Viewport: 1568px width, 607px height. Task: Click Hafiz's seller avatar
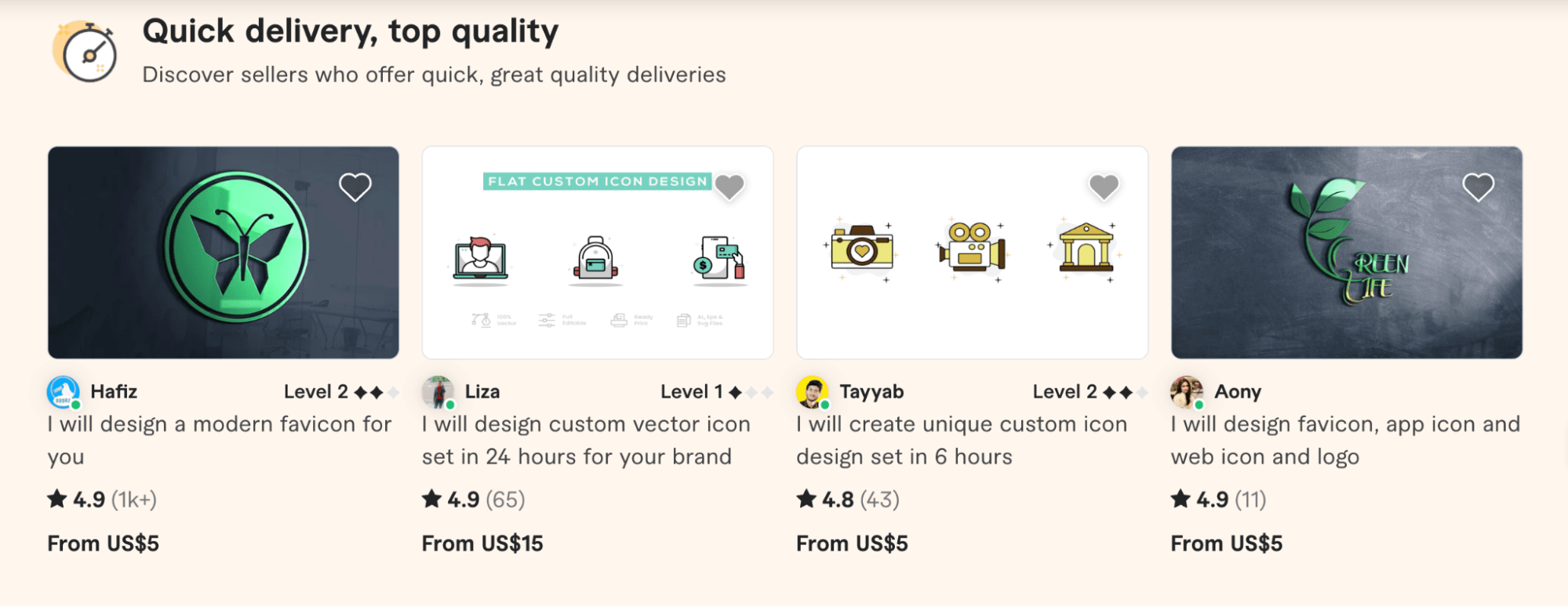tap(63, 392)
